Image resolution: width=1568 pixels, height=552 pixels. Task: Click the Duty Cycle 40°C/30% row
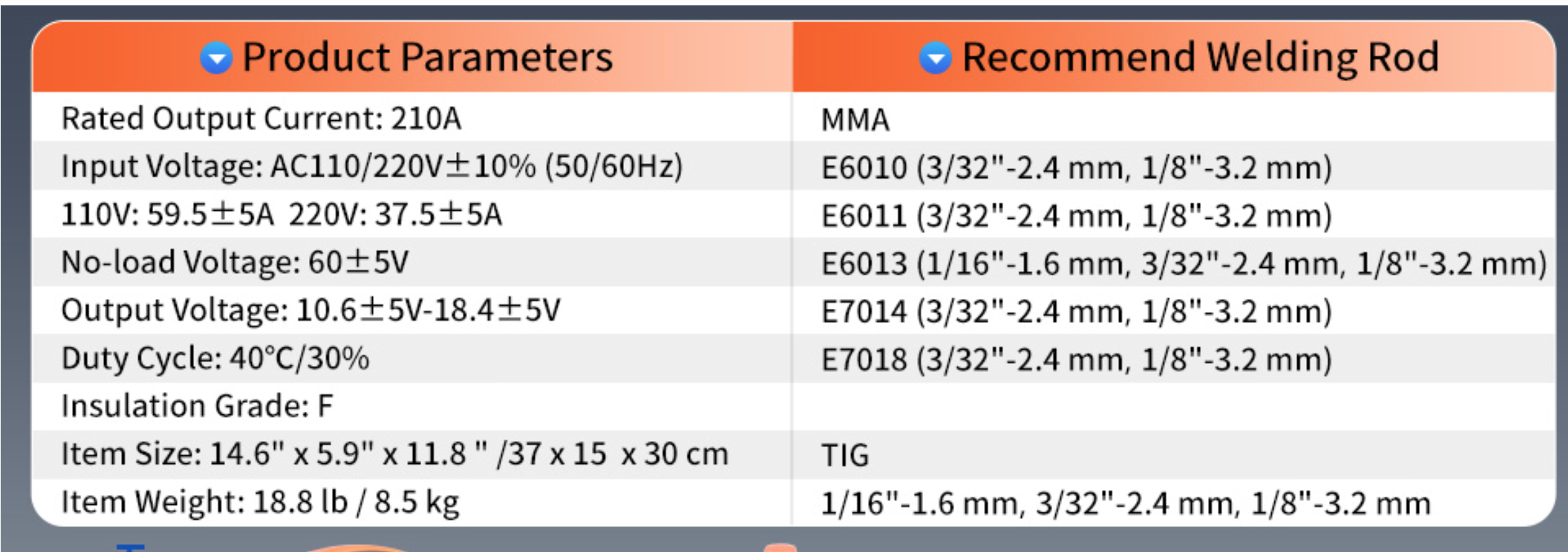point(215,359)
